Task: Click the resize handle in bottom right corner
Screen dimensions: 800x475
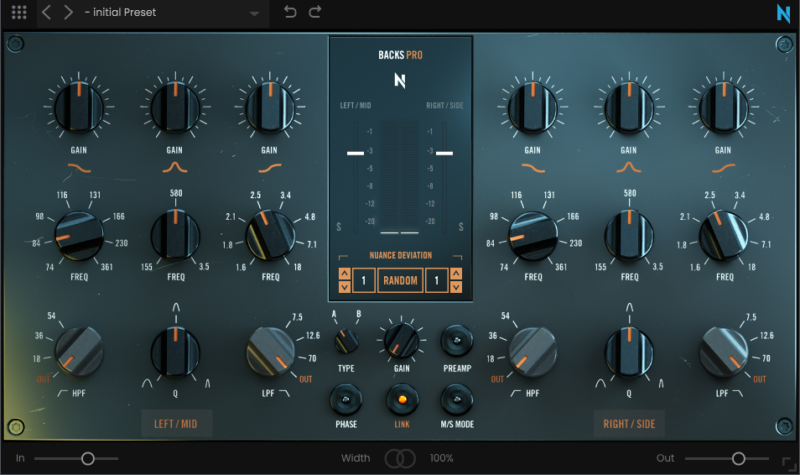Action: pyautogui.click(x=788, y=462)
